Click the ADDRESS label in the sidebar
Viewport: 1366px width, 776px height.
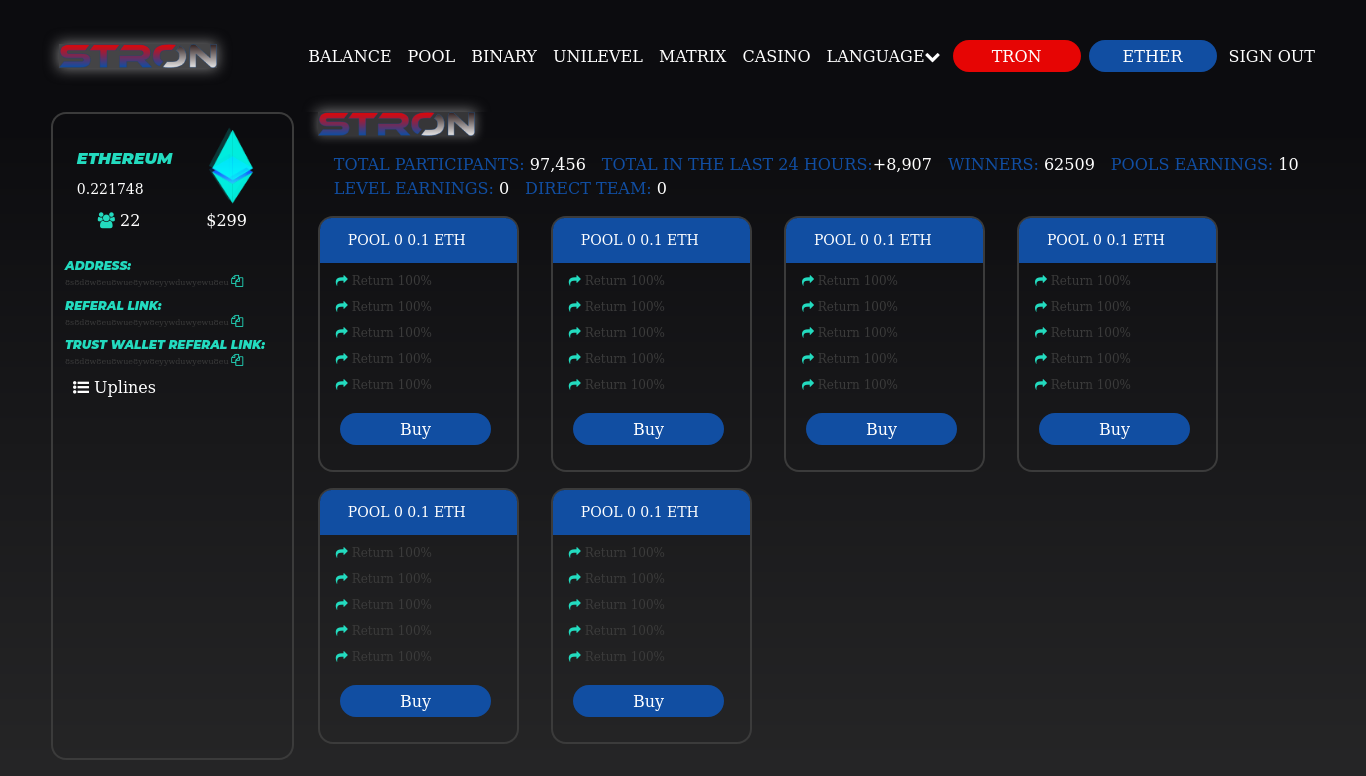coord(98,265)
